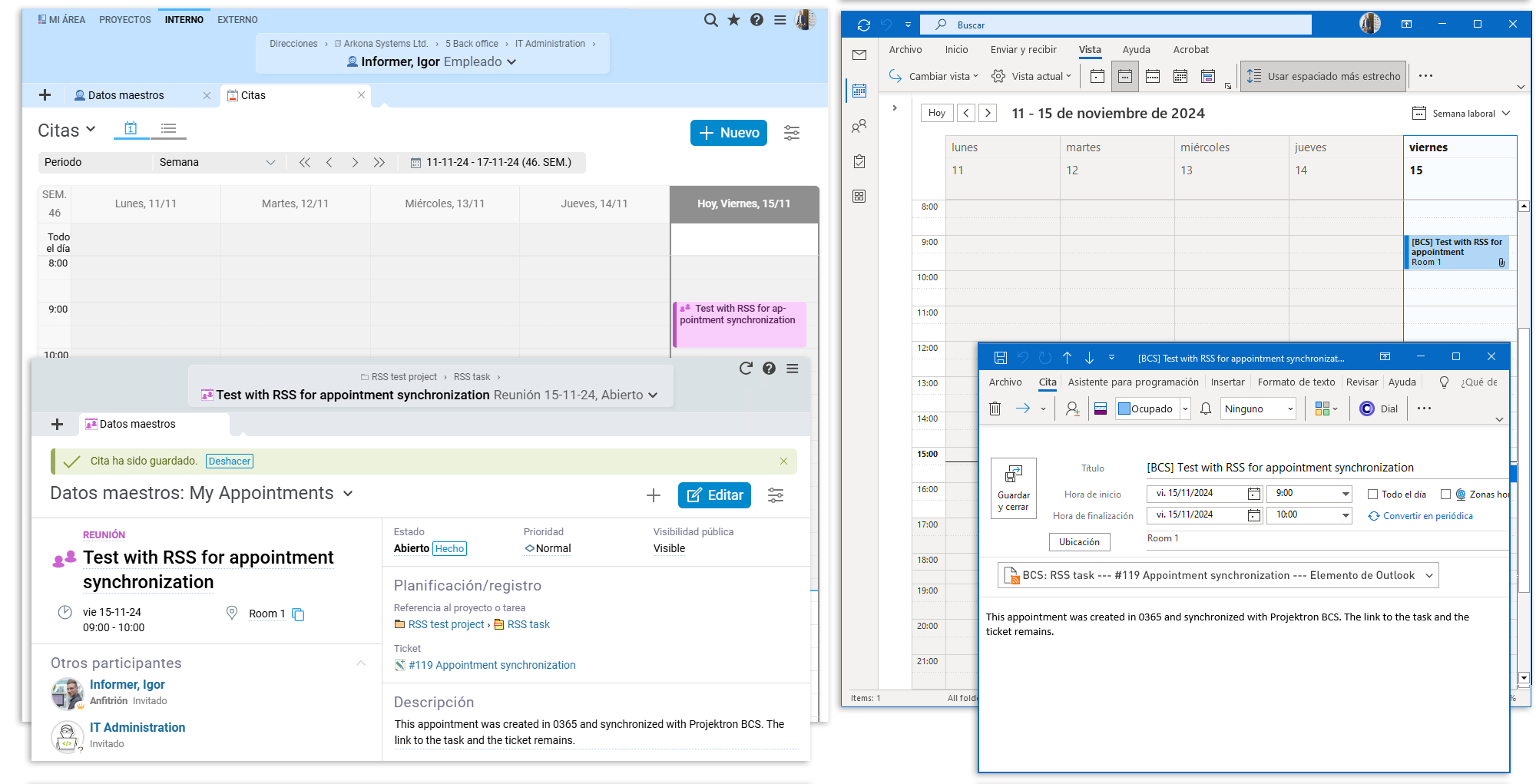The image size is (1536, 784).
Task: Open hamburger menu in Projektron top header
Action: coord(780,20)
